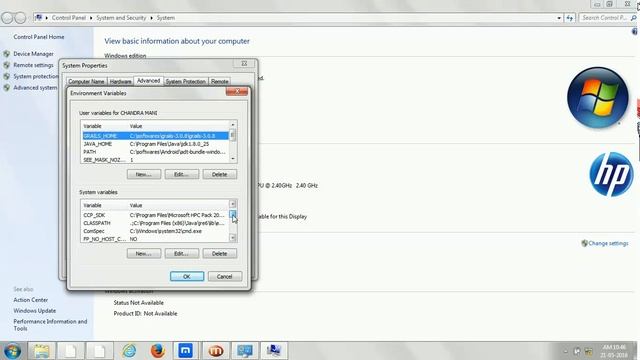640x360 pixels.
Task: Cancel the Environment Variables dialog
Action: [224, 276]
